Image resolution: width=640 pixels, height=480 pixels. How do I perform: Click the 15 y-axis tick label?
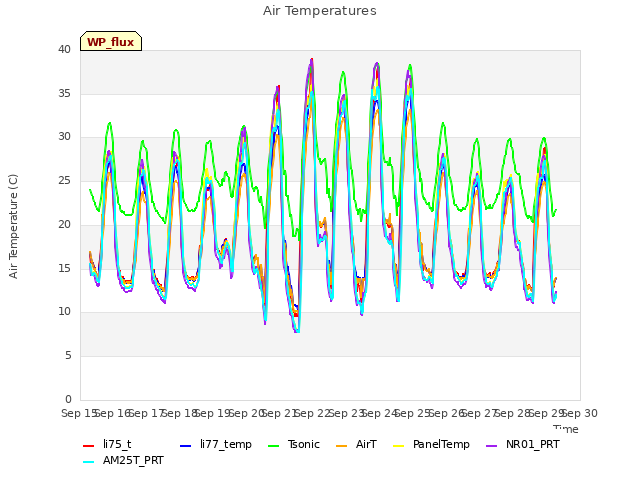point(64,268)
